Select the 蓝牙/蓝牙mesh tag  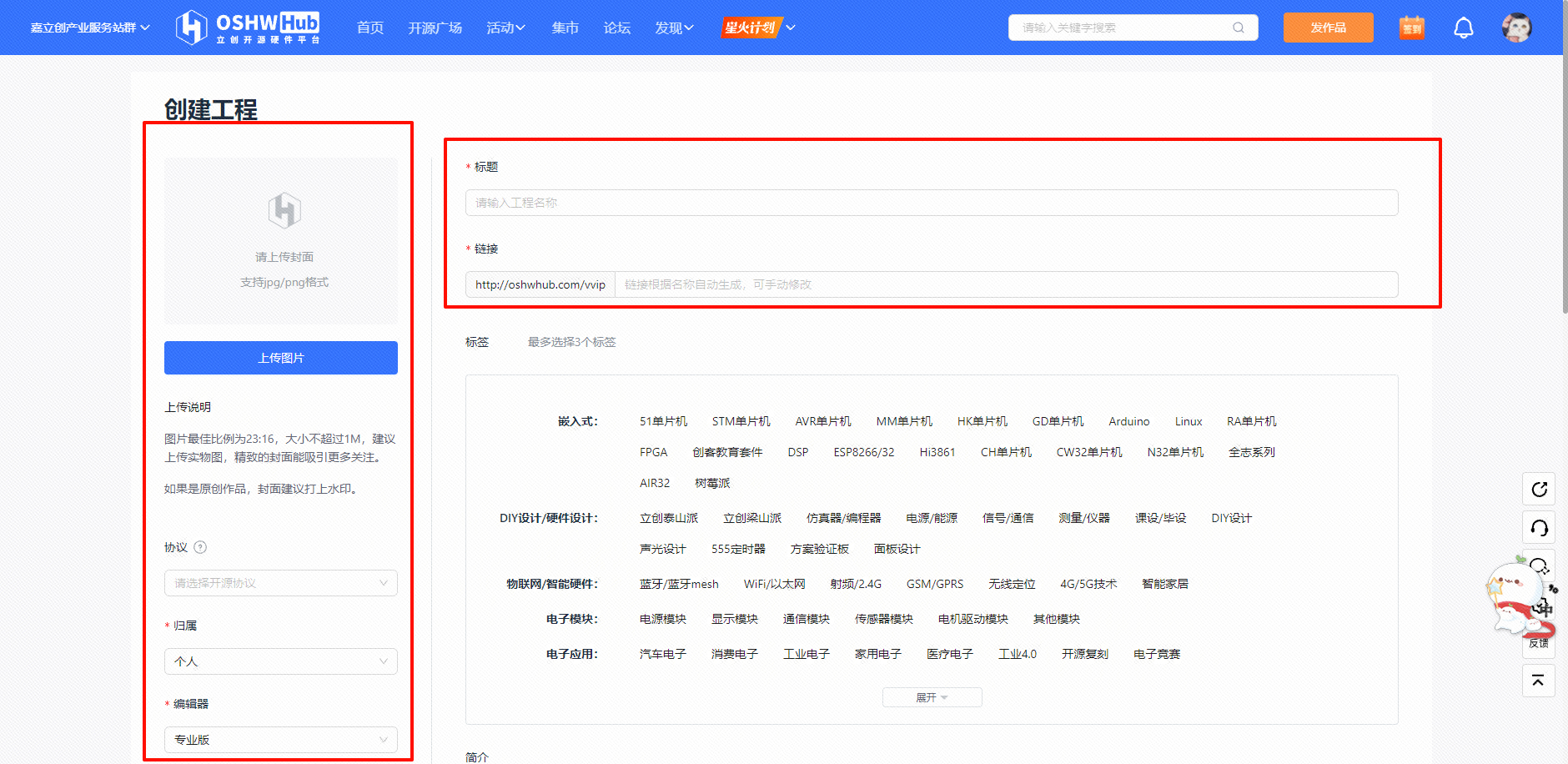[x=679, y=584]
